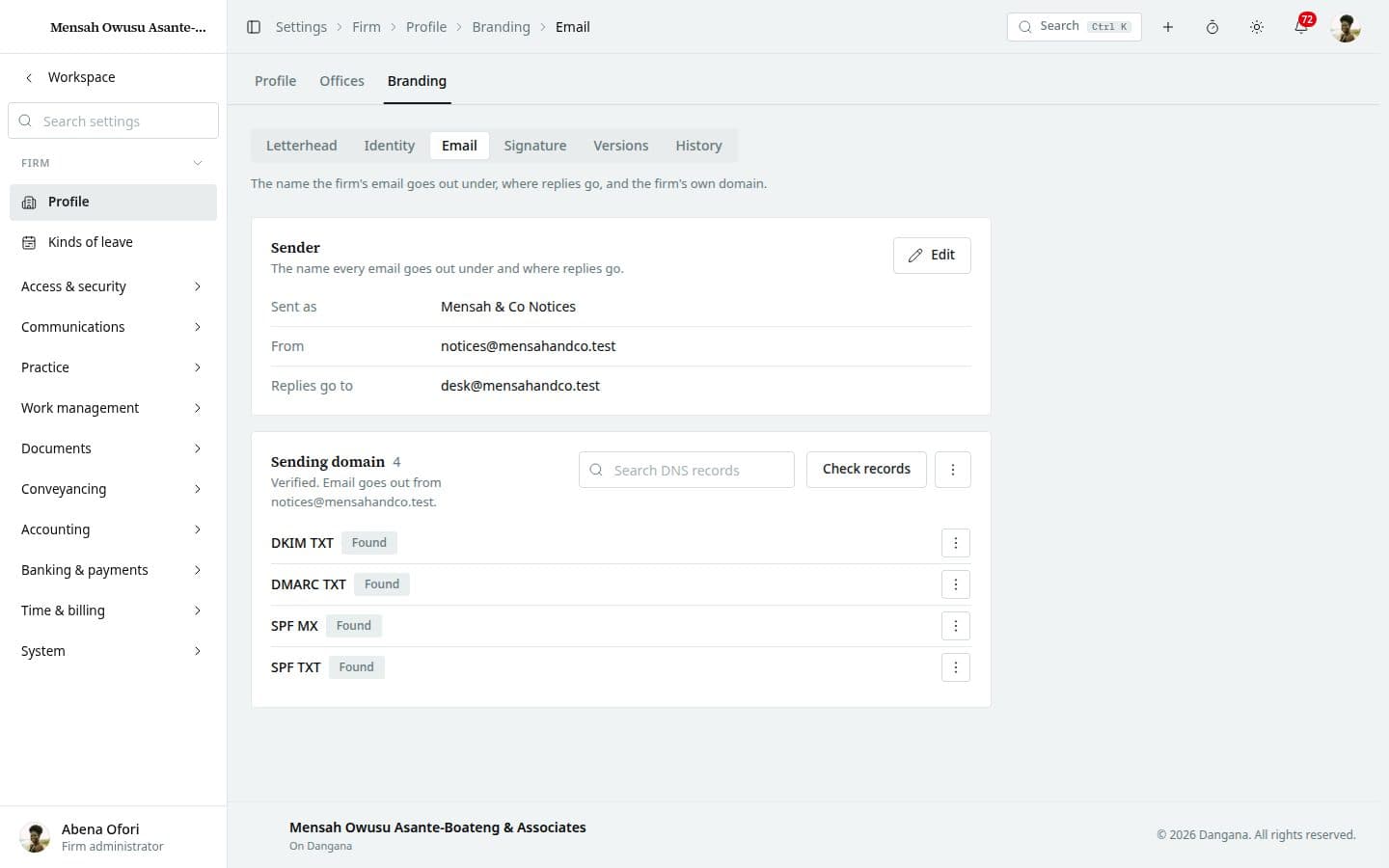The height and width of the screenshot is (868, 1389).
Task: Click the plus quick-create icon
Action: coord(1168,27)
